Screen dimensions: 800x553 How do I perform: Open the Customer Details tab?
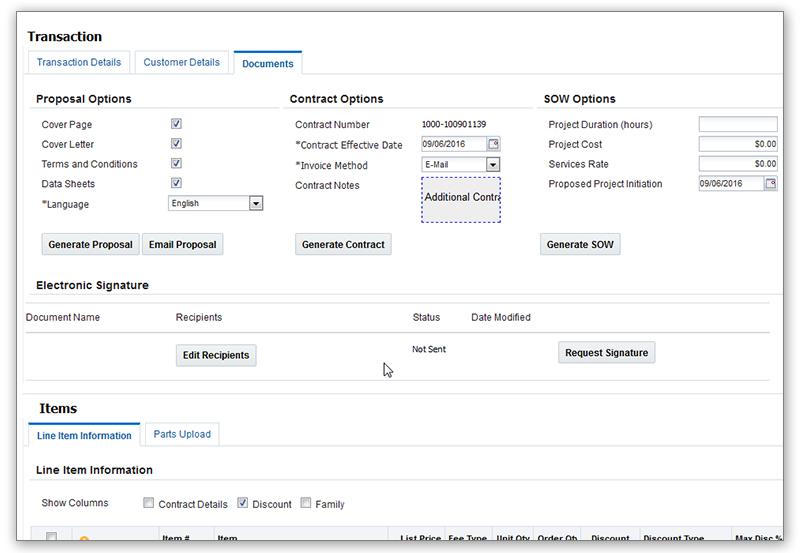click(x=181, y=62)
